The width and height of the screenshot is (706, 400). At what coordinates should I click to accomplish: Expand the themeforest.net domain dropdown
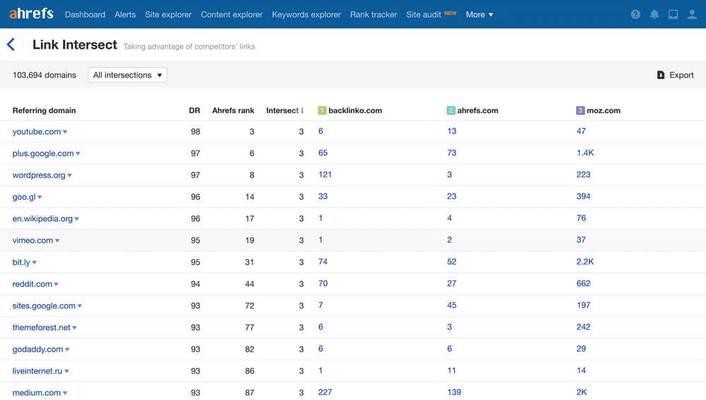click(74, 327)
